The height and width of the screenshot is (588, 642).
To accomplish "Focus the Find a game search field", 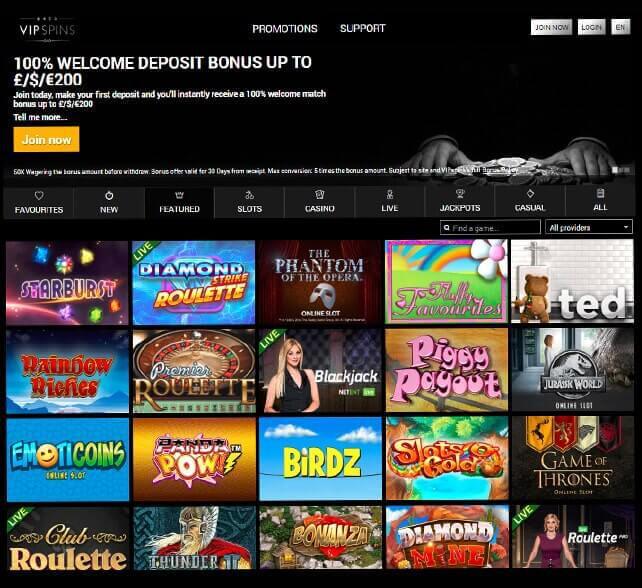I will 490,227.
